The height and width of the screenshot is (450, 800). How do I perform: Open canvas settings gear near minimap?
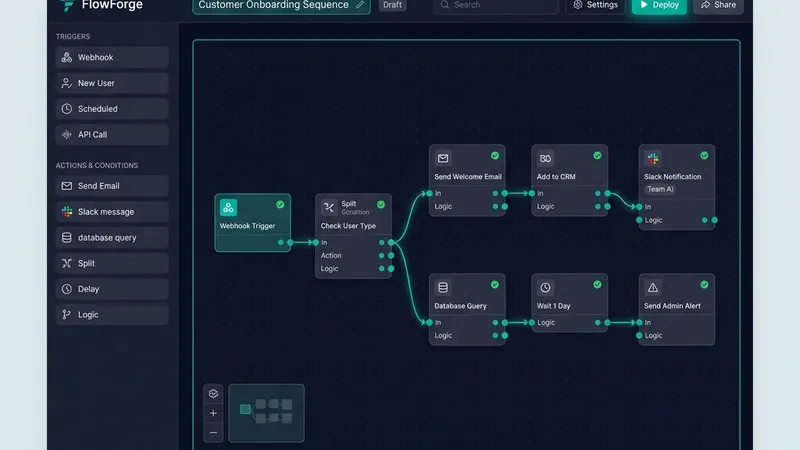(x=213, y=394)
